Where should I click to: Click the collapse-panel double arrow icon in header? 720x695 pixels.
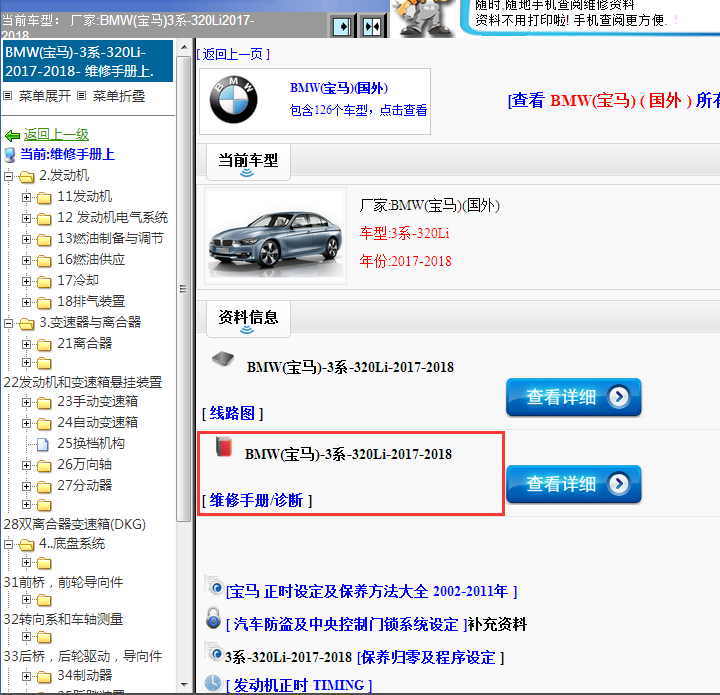coord(372,27)
